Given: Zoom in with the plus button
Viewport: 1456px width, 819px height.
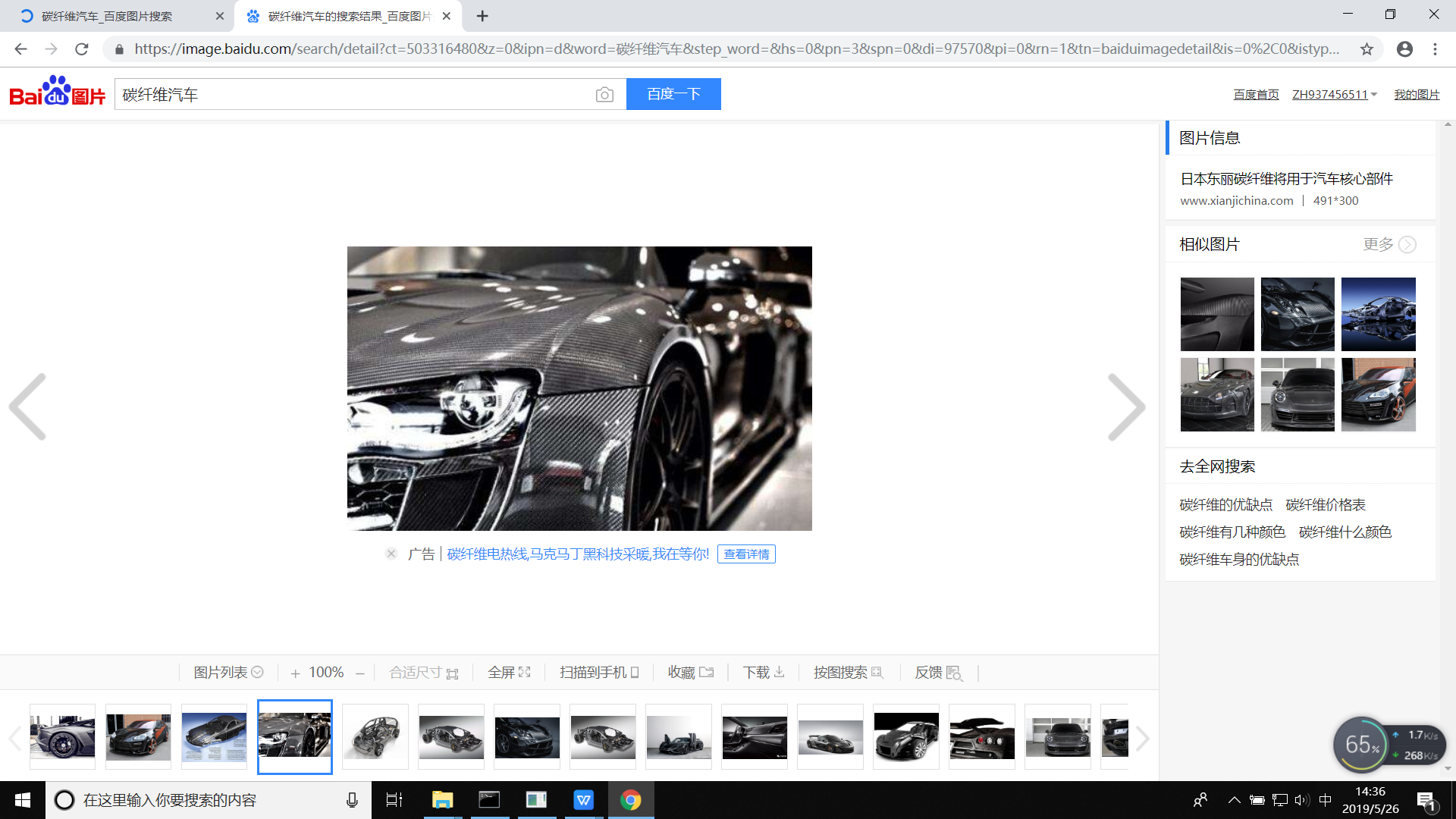Looking at the screenshot, I should pos(295,673).
